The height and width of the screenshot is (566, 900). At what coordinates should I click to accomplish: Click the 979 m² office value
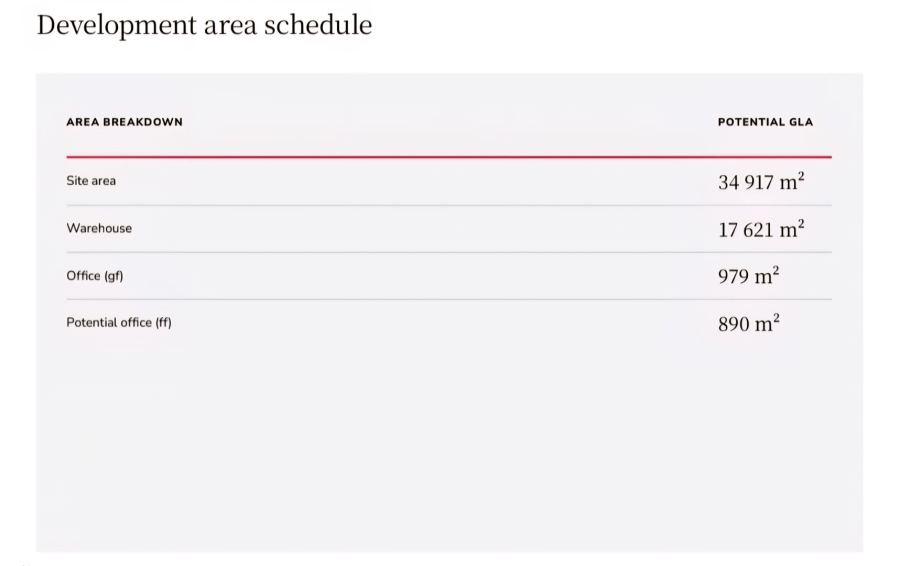pos(748,276)
